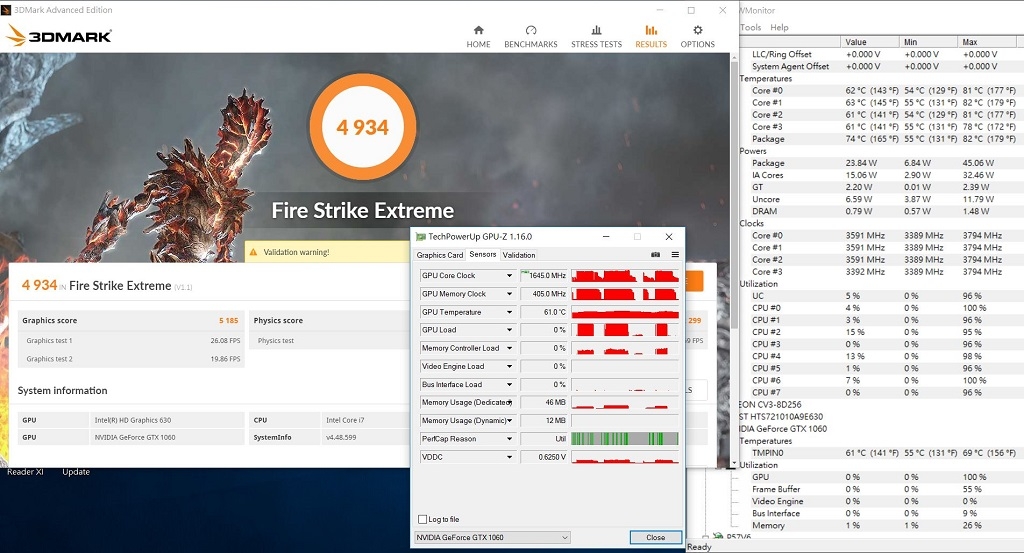The image size is (1024, 553).
Task: Click PerfCap Reason green graph bar
Action: (x=625, y=439)
